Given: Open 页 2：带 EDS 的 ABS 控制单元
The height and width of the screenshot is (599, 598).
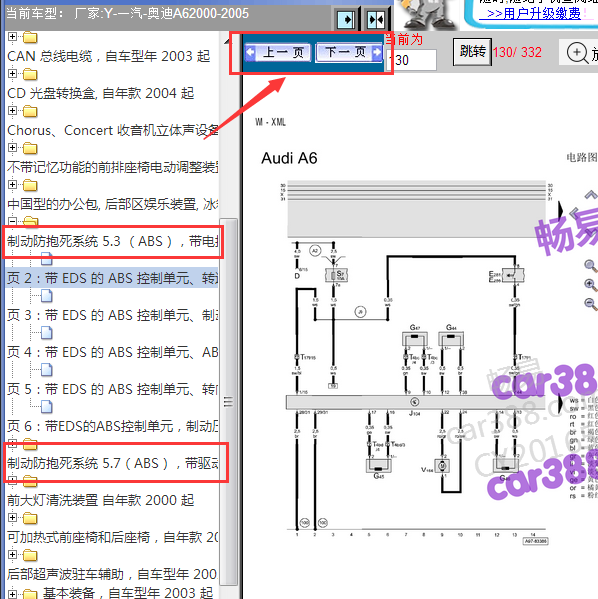Looking at the screenshot, I should coord(113,278).
